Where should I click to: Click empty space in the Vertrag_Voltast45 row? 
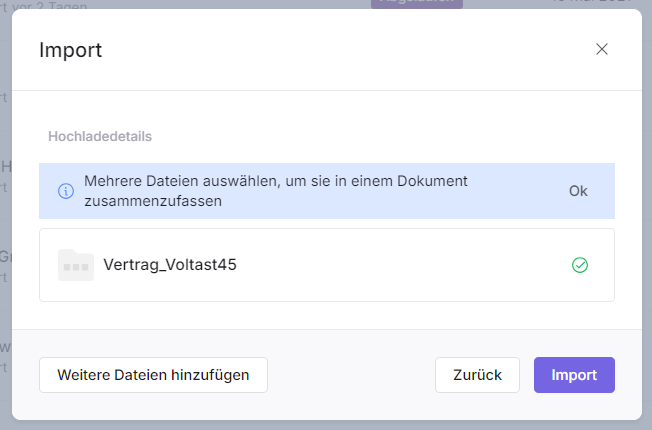click(x=400, y=265)
